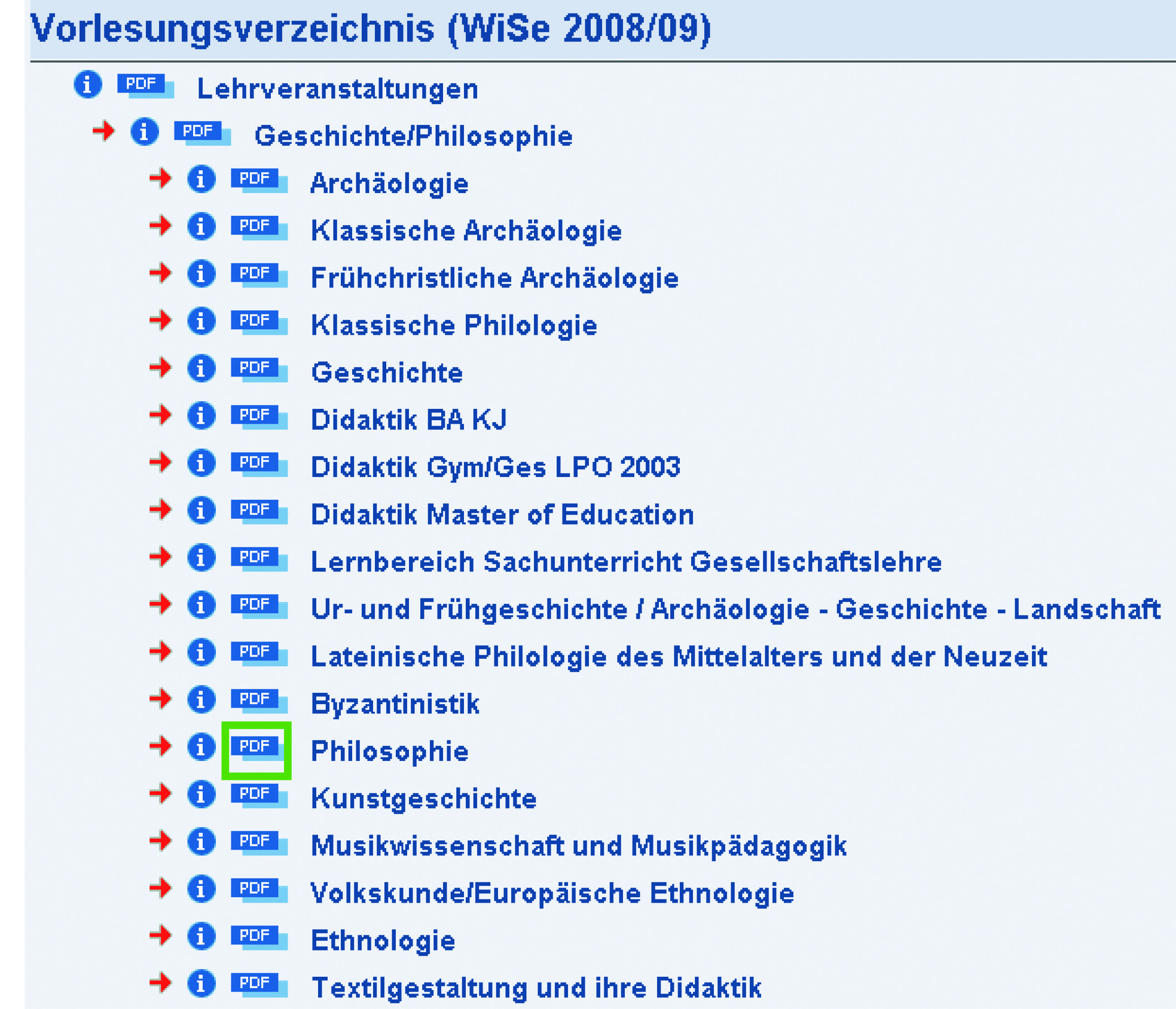This screenshot has height=1009, width=1176.
Task: Expand Frühchristliche Archäologie with its arrow
Action: click(x=160, y=273)
